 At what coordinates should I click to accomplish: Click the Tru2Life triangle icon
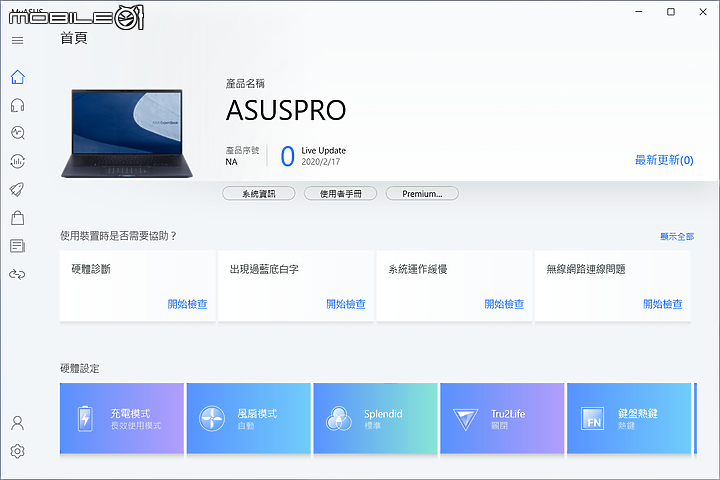465,419
